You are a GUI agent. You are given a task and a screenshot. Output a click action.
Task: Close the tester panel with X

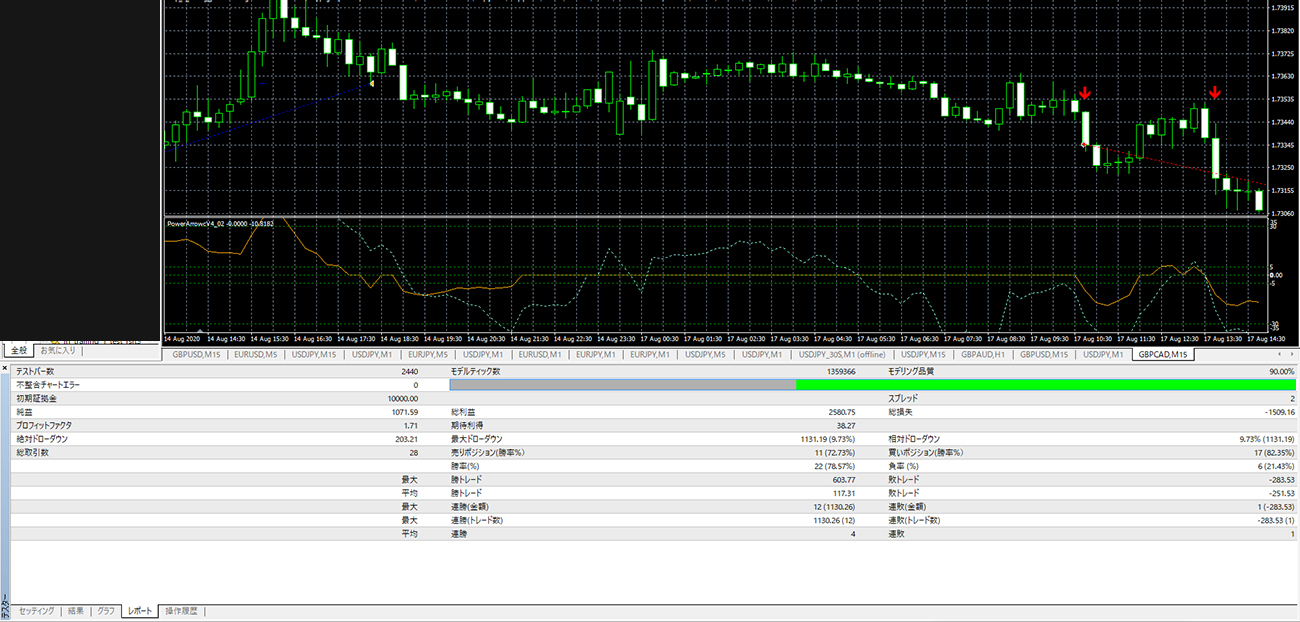[5, 370]
